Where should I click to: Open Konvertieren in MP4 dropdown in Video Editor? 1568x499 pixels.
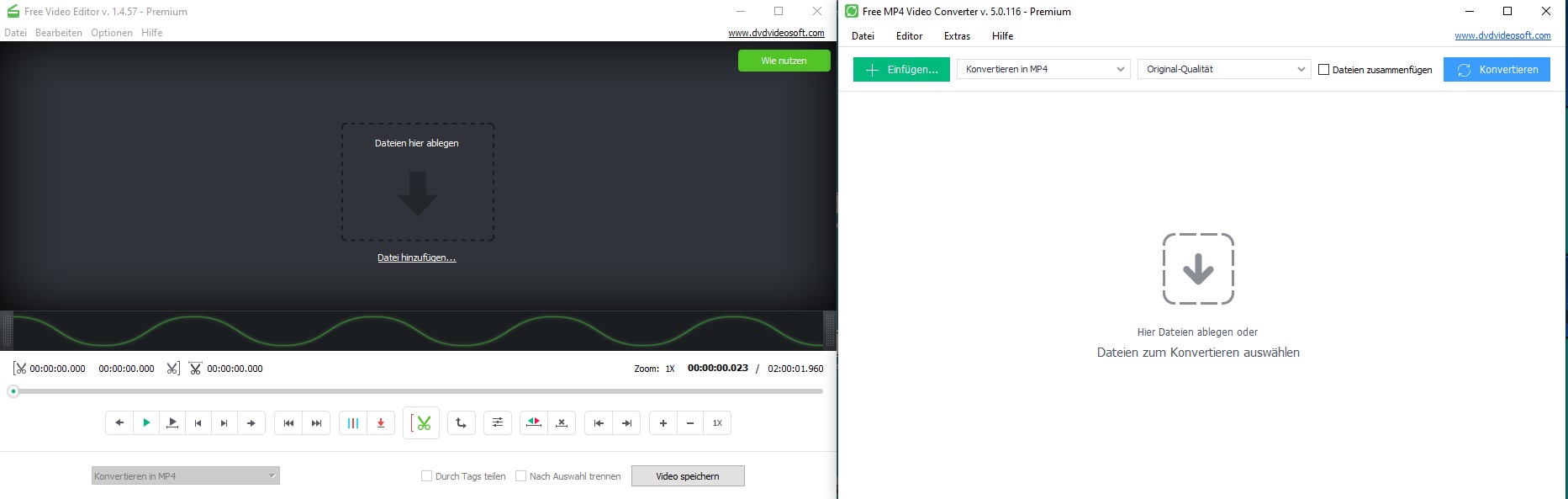click(186, 475)
